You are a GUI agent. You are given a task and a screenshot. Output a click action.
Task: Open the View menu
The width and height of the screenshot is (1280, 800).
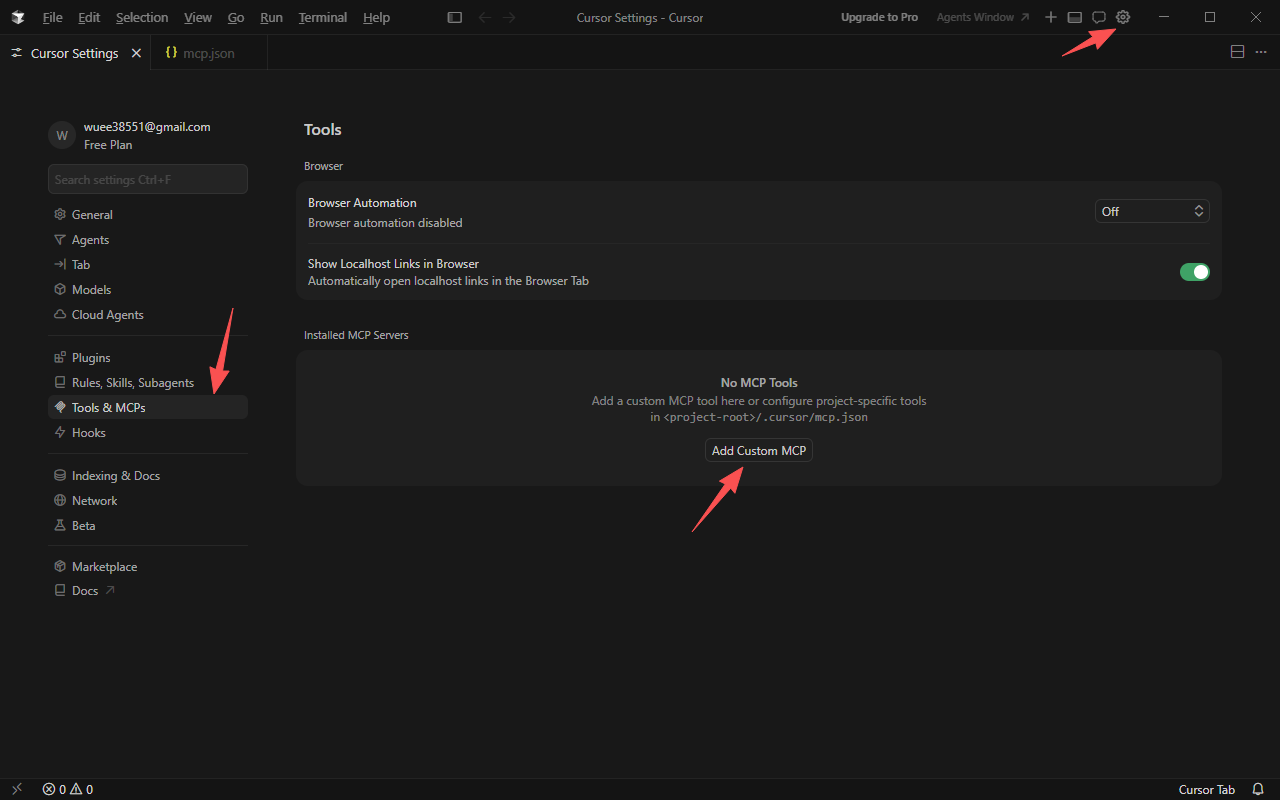click(x=198, y=17)
